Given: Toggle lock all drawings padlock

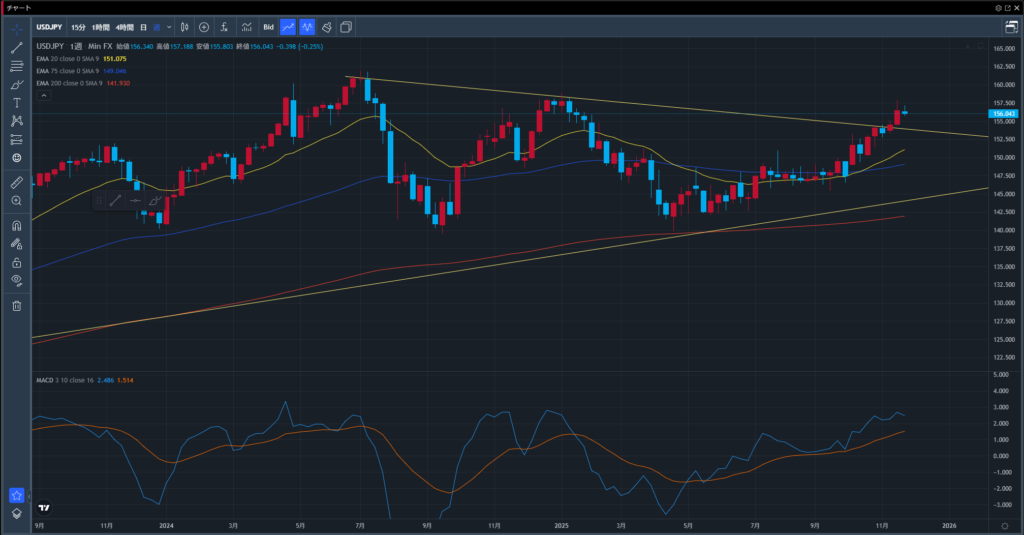Looking at the screenshot, I should click(x=16, y=262).
